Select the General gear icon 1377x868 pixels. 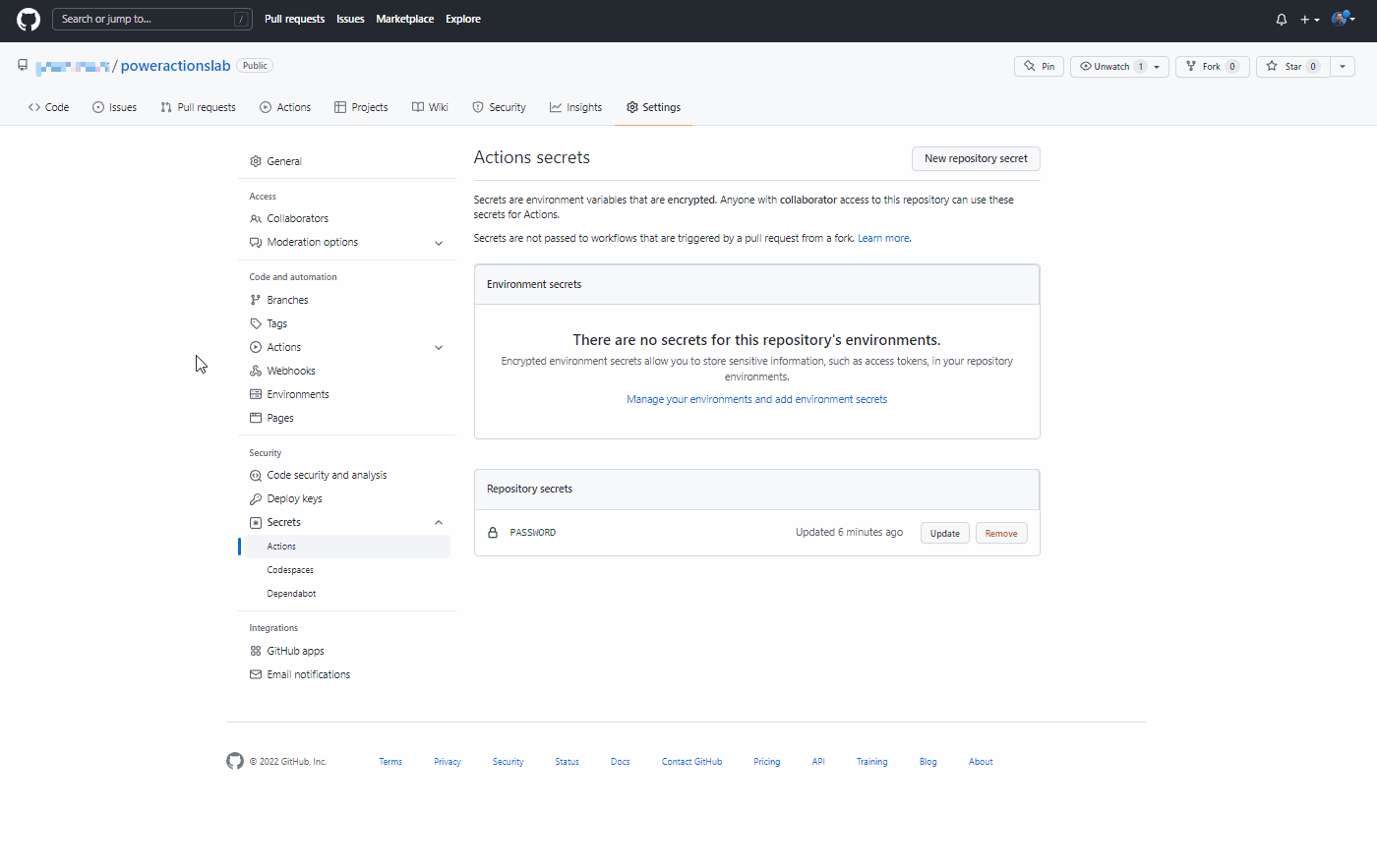tap(255, 160)
